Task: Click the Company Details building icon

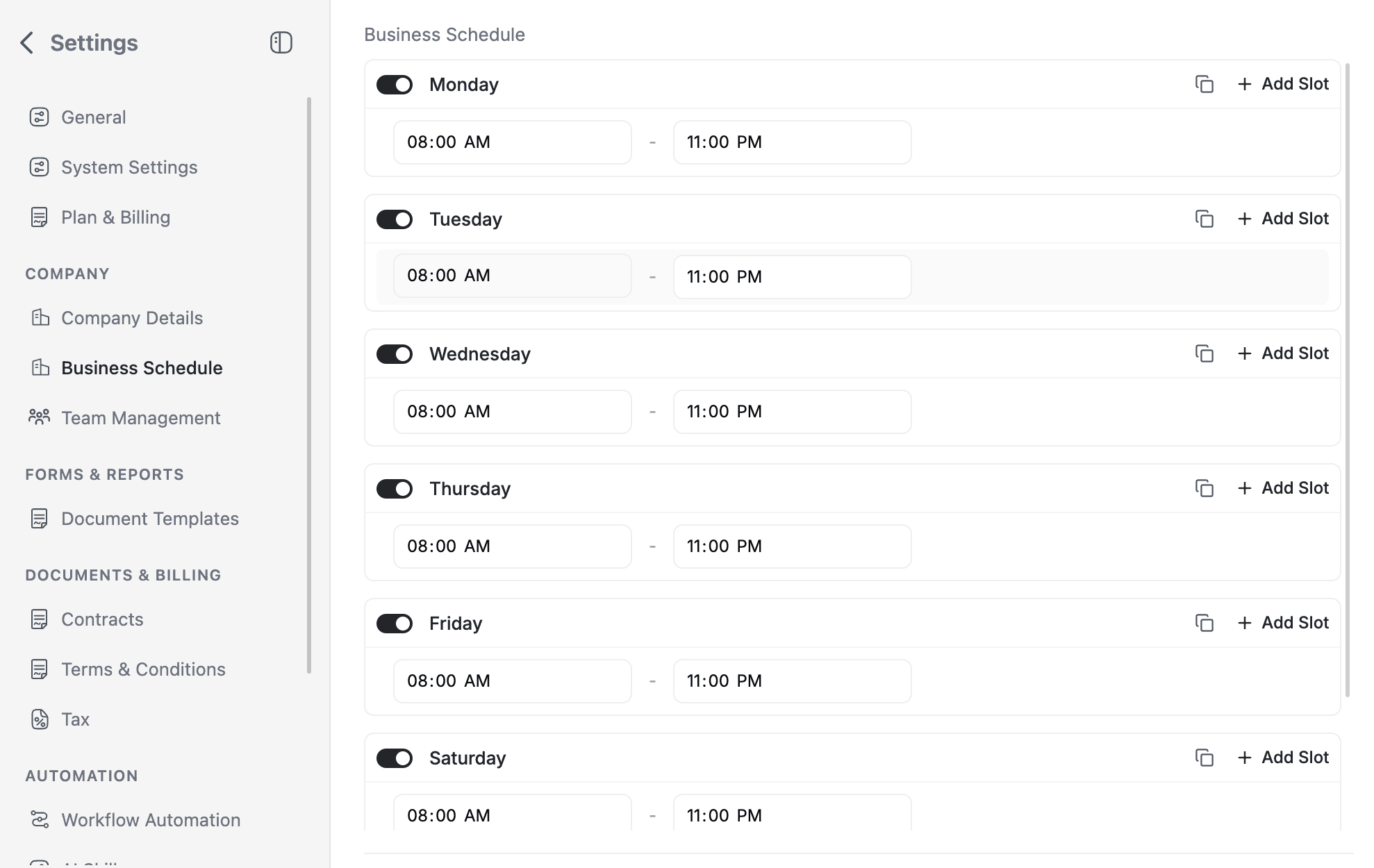Action: click(x=40, y=317)
